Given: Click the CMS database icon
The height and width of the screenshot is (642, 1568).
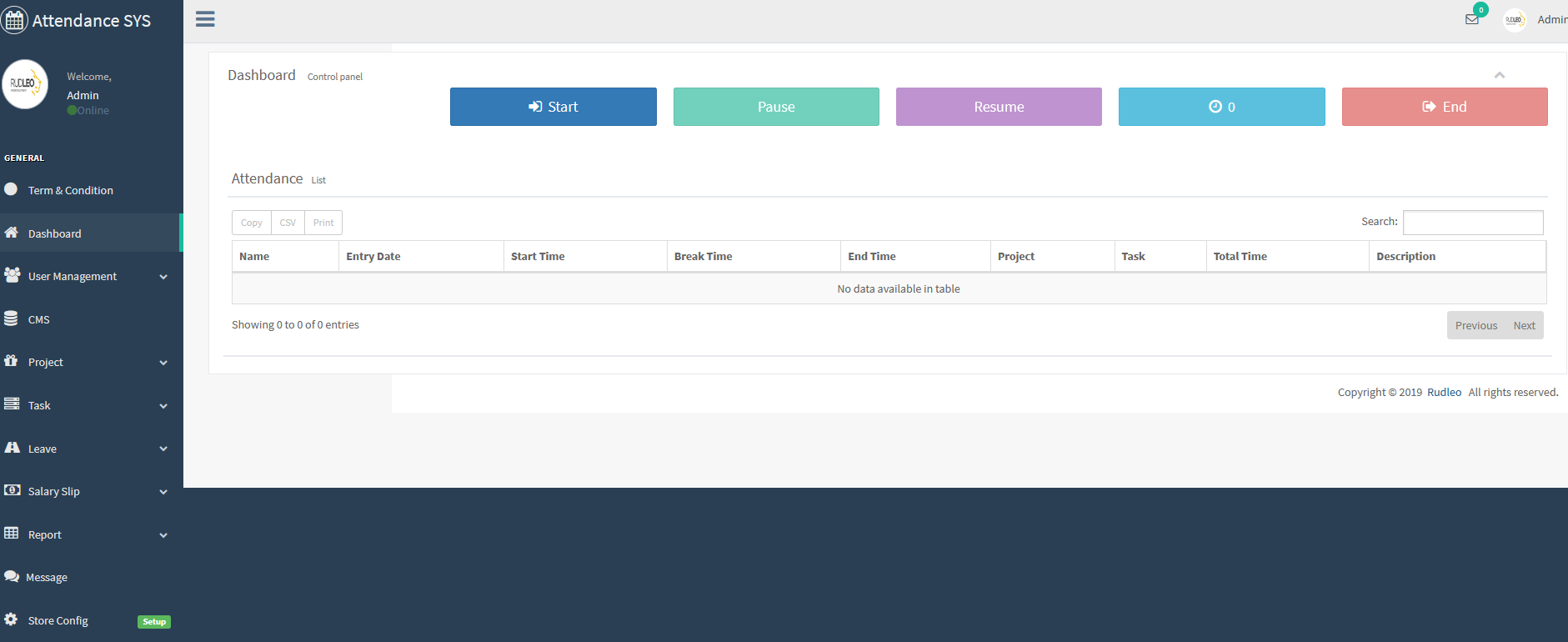Looking at the screenshot, I should tap(12, 318).
